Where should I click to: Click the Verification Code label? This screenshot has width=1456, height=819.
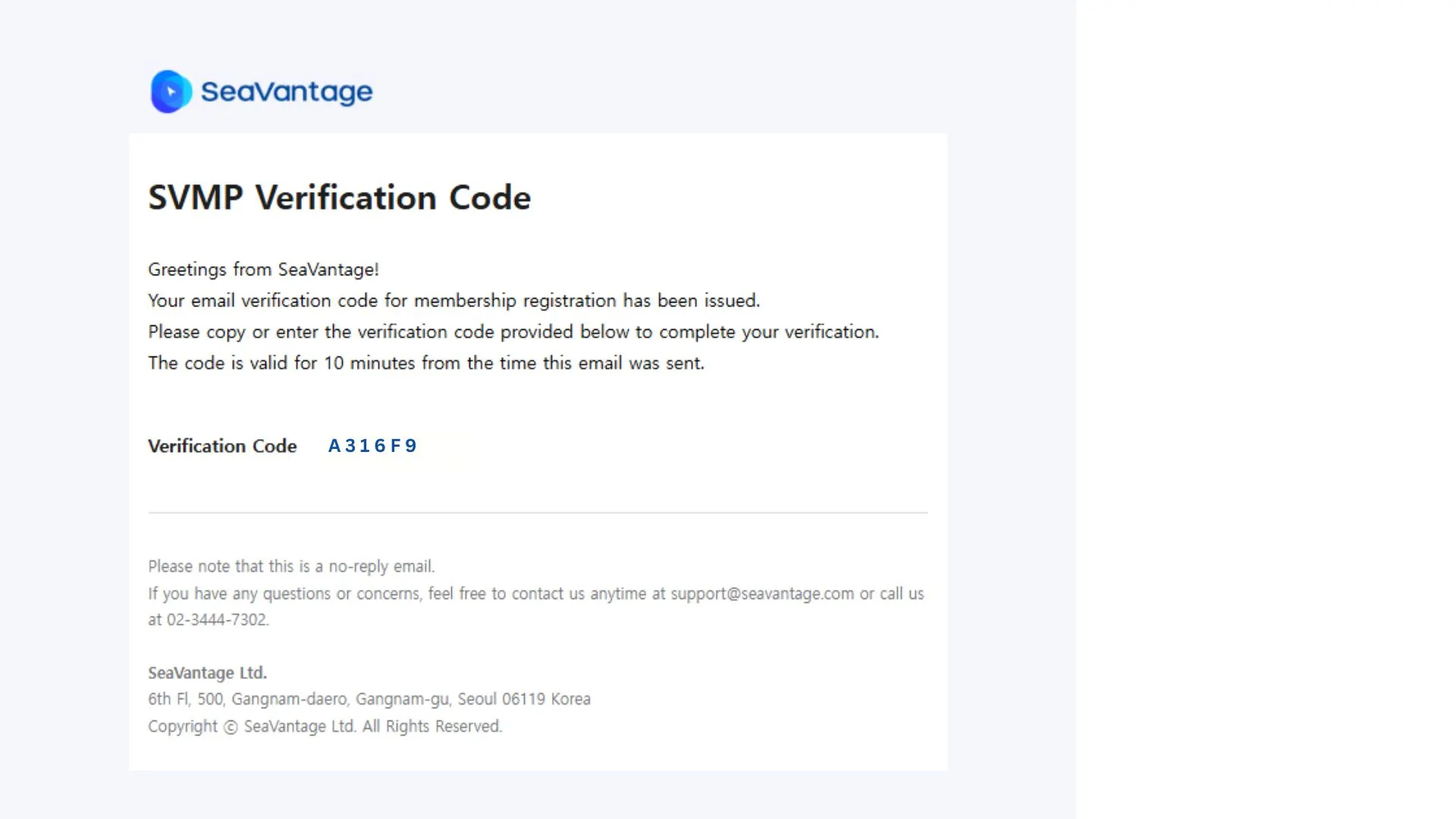click(x=222, y=446)
